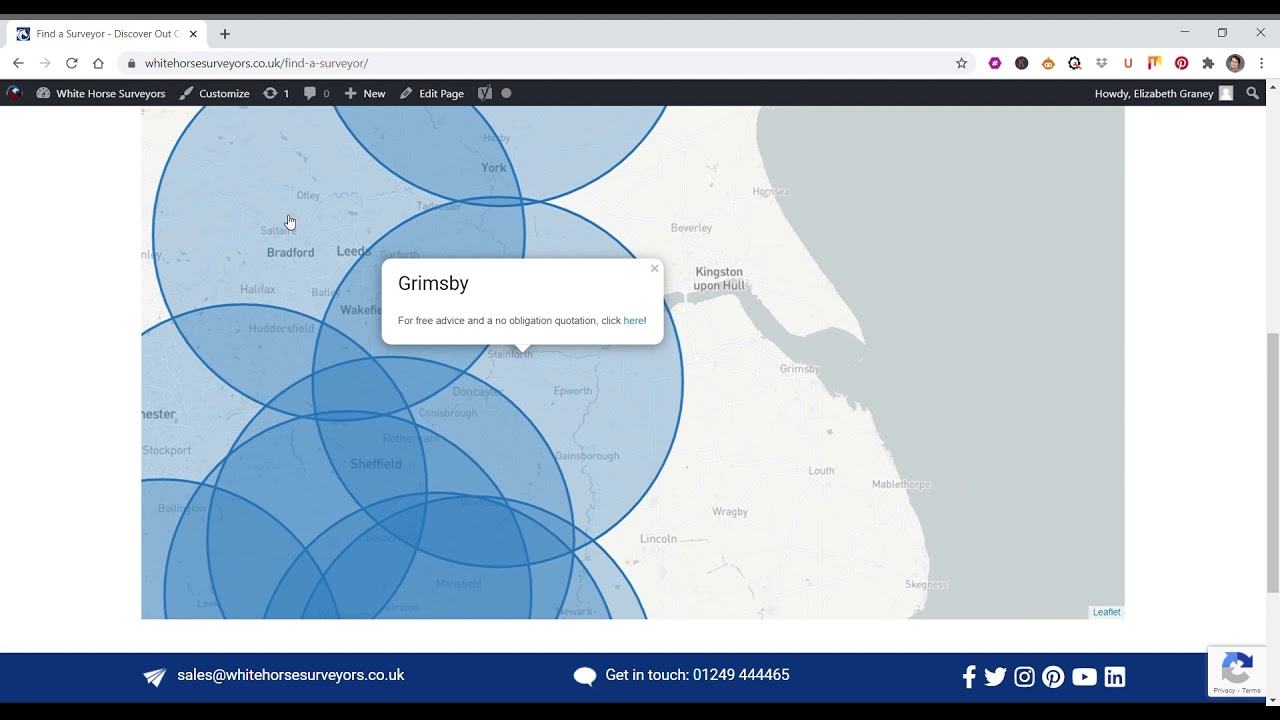The width and height of the screenshot is (1280, 720).
Task: Open the Extensions puzzle menu
Action: tap(1208, 63)
